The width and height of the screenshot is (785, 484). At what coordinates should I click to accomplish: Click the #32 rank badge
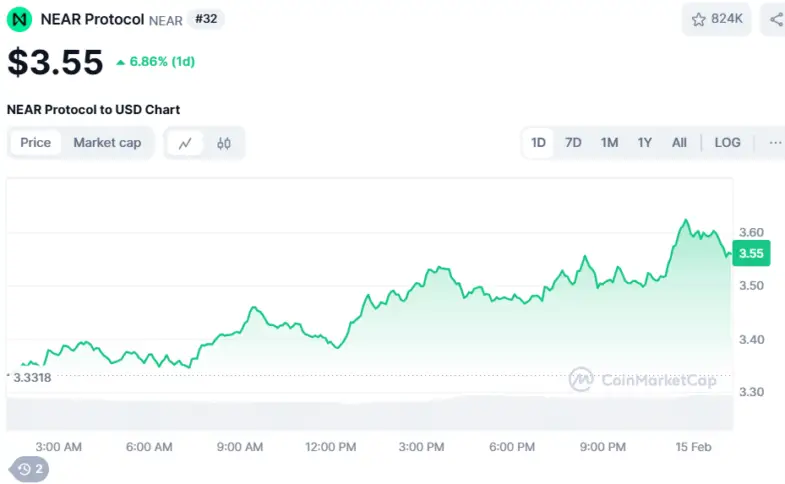click(206, 19)
